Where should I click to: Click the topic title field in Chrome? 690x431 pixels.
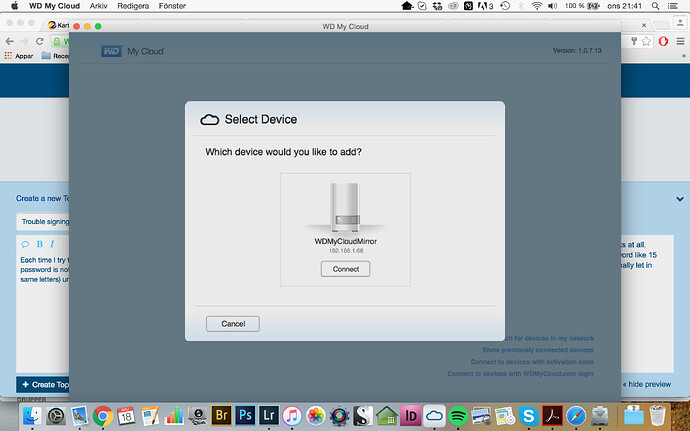[43, 222]
